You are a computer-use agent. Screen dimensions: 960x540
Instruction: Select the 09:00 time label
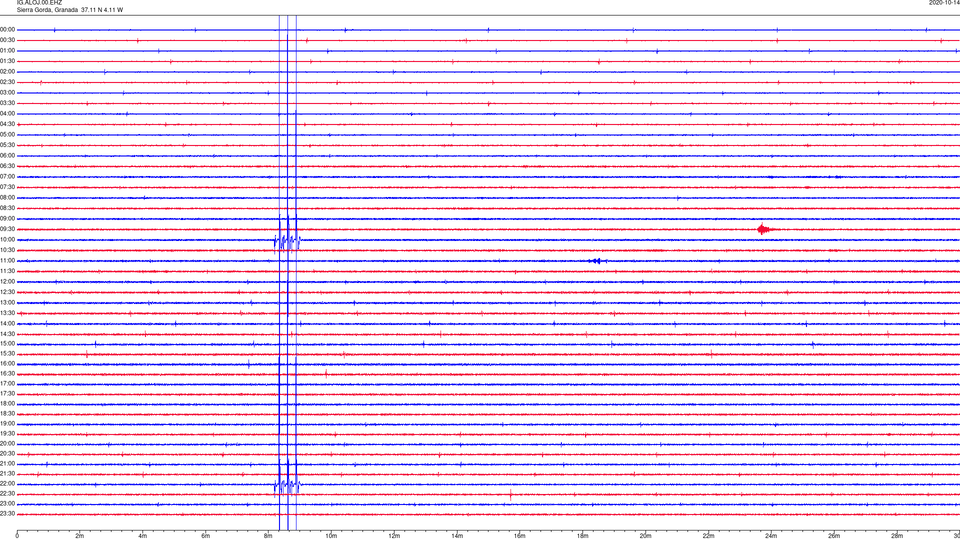(8, 219)
